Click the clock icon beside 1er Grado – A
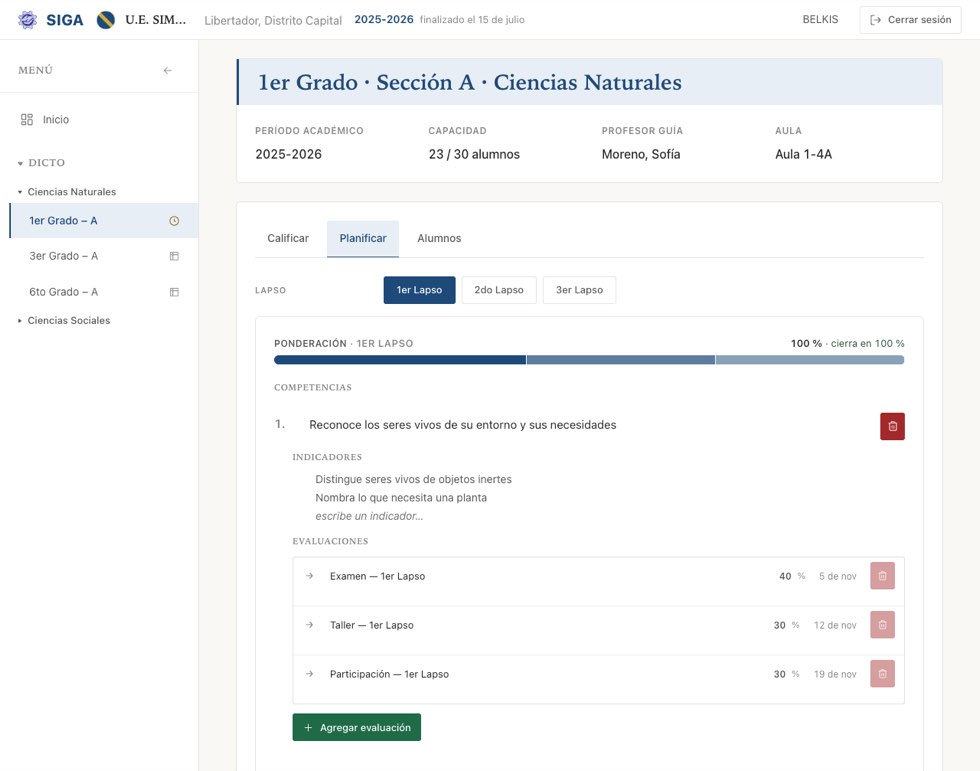 point(174,221)
